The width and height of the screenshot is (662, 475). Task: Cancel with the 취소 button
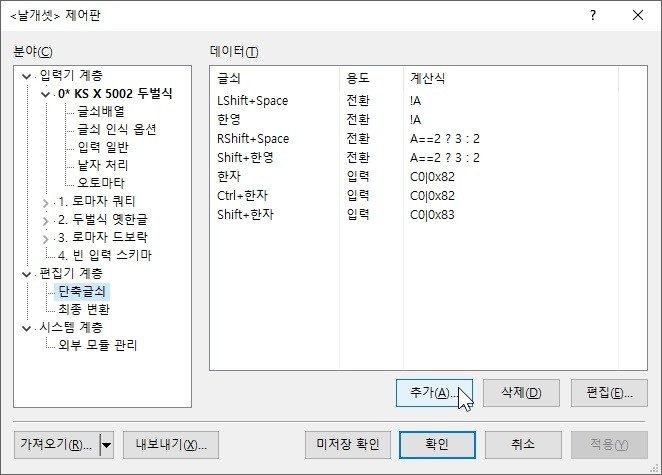[523, 445]
